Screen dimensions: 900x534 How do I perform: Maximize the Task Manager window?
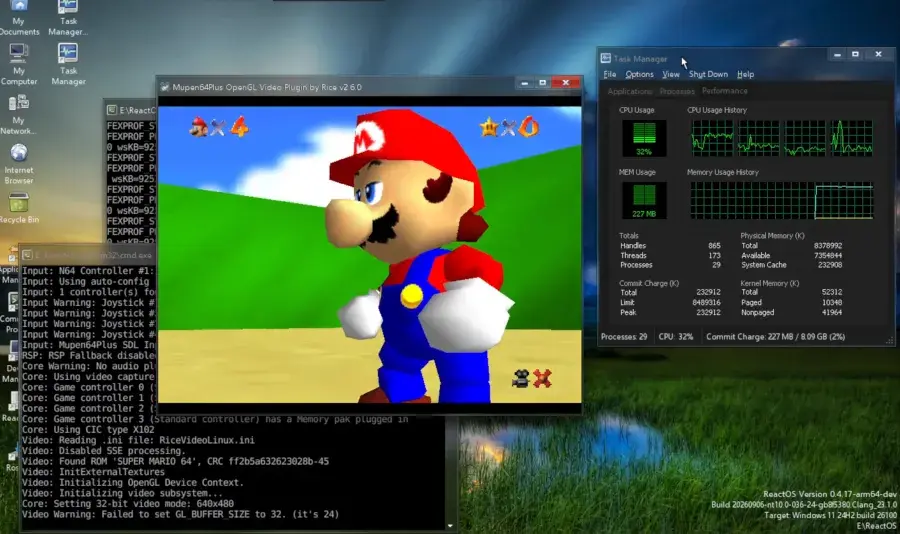point(855,54)
